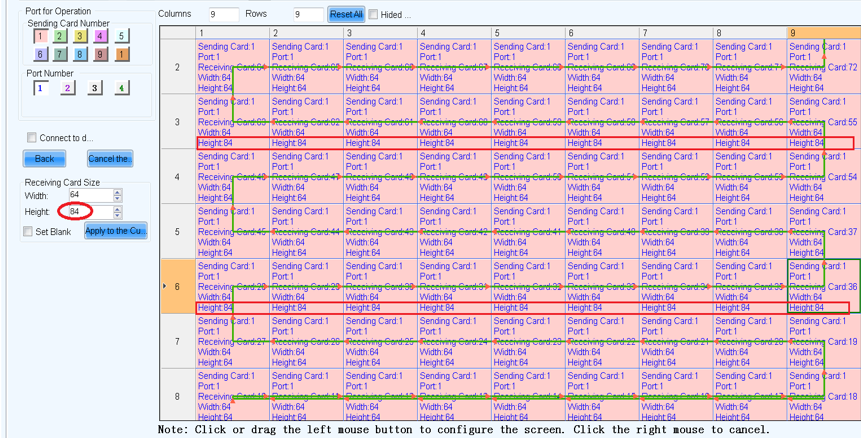Decrease receiving card Height with down arrow
Screen dimensions: 861x438
tap(117, 216)
